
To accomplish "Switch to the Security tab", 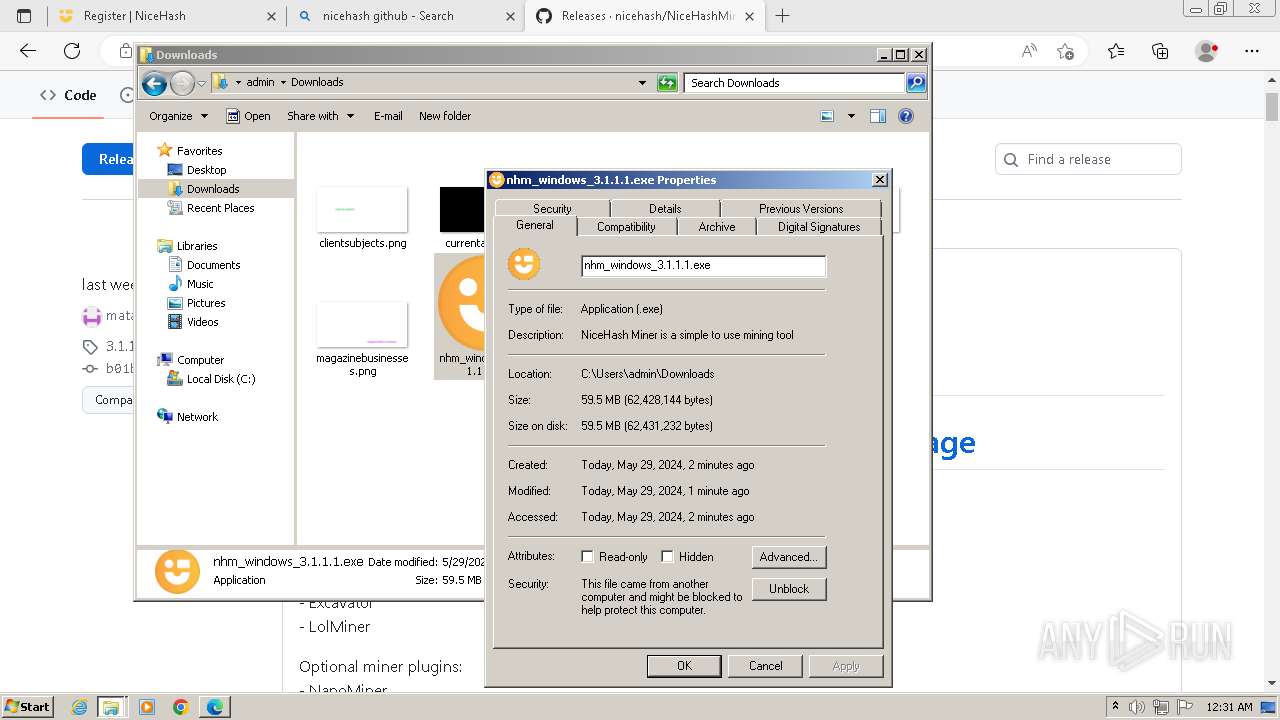I will pos(552,208).
